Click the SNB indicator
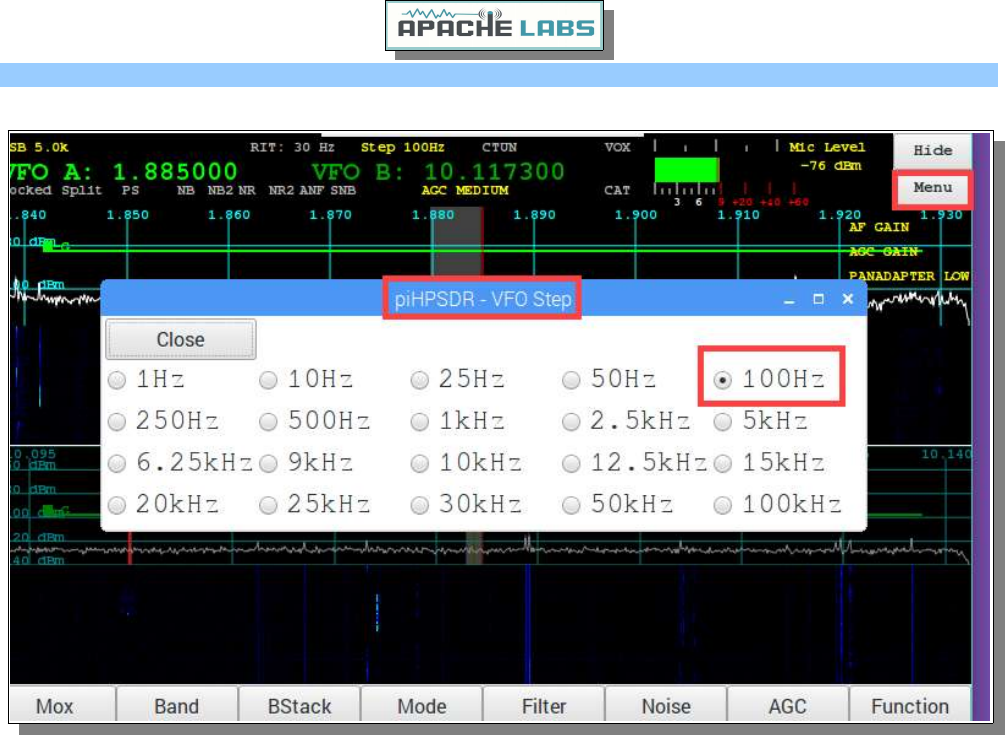 pyautogui.click(x=343, y=190)
